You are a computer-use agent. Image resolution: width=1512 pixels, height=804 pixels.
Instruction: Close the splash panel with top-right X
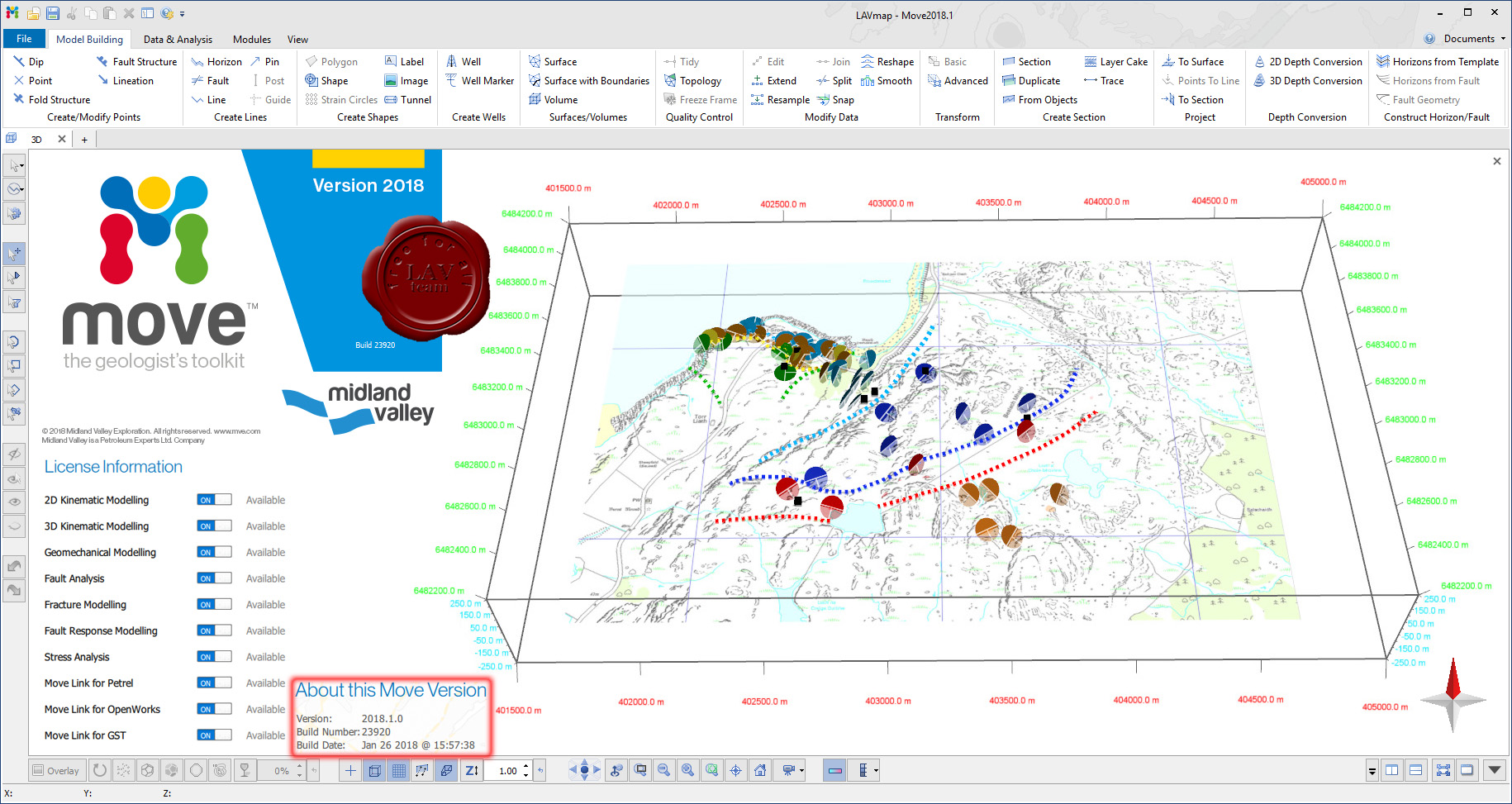pyautogui.click(x=1497, y=161)
